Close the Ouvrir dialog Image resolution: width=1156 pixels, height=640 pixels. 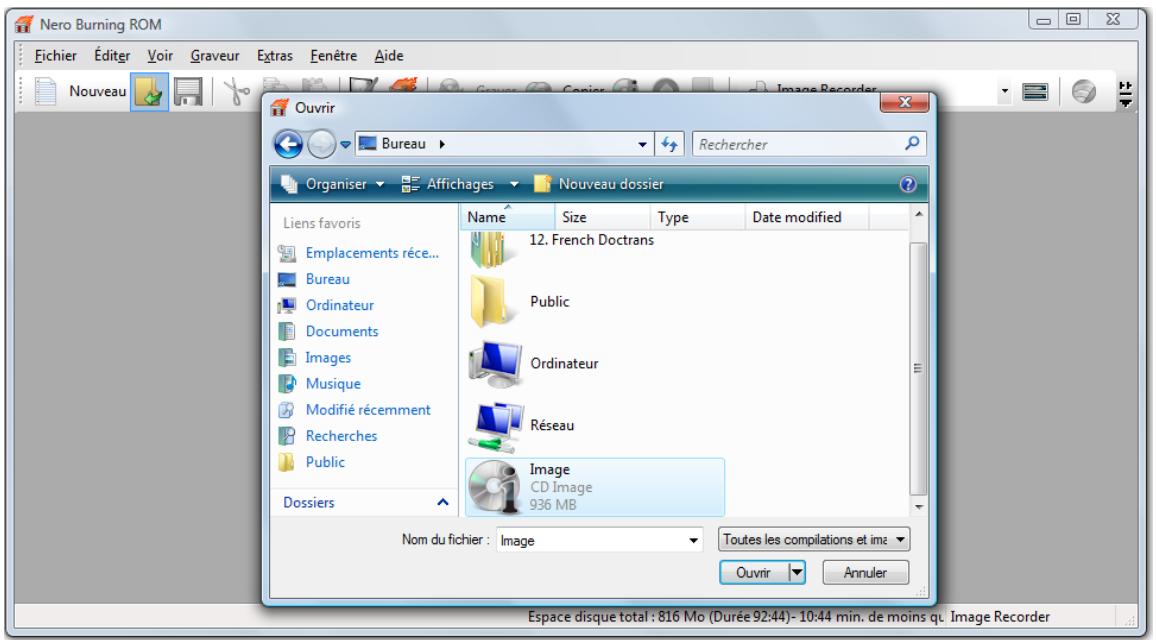pos(905,102)
